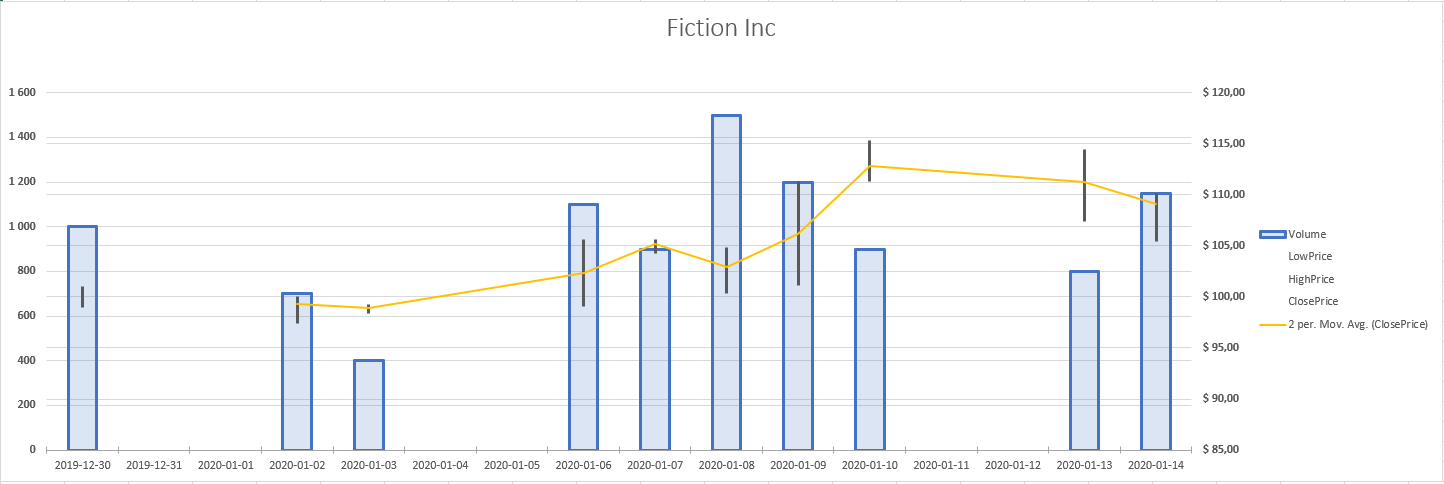Select the HighPrice legend entry
Viewport: 1444px width, 484px height.
1311,279
